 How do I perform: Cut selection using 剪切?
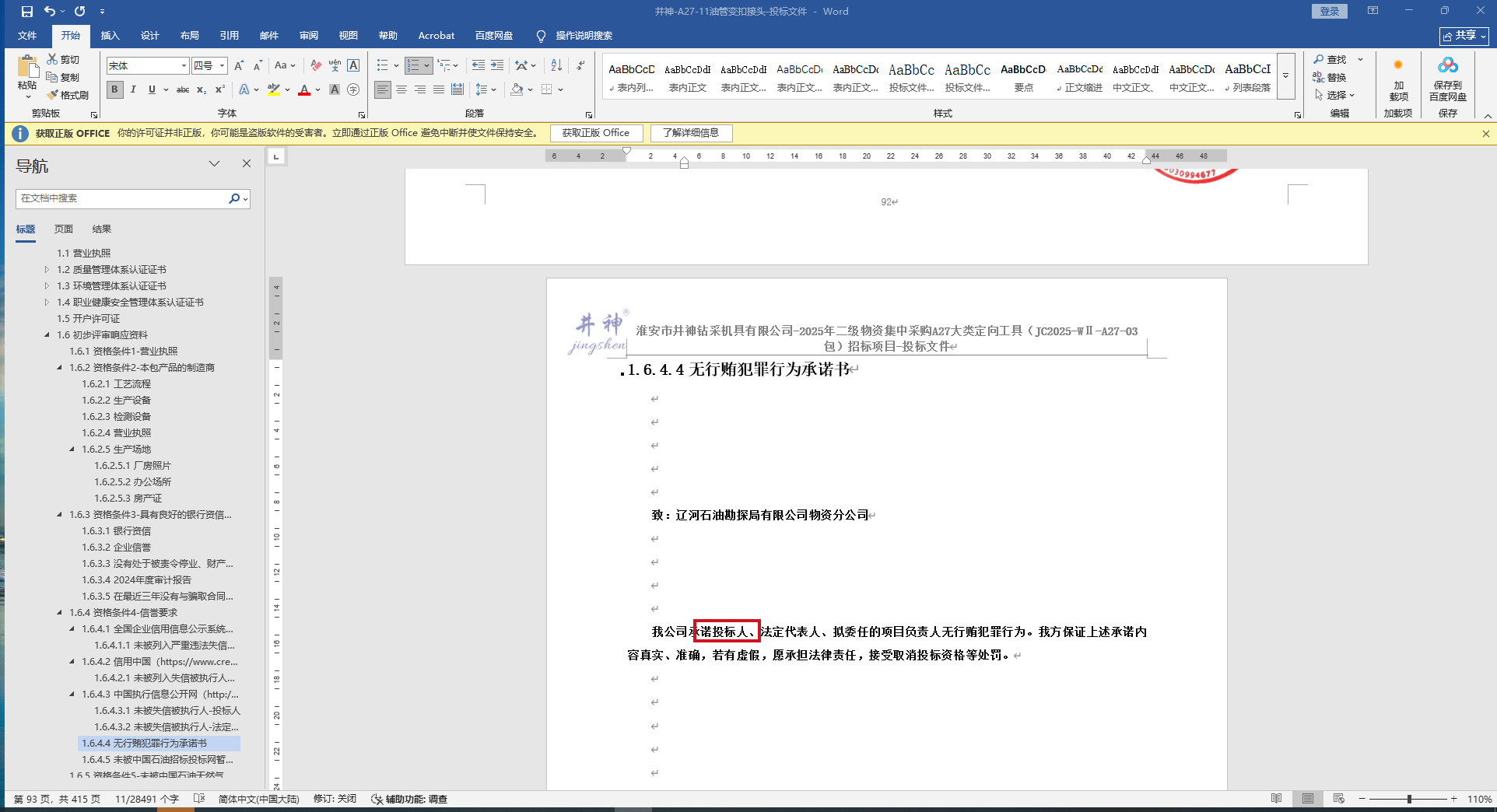click(x=63, y=59)
